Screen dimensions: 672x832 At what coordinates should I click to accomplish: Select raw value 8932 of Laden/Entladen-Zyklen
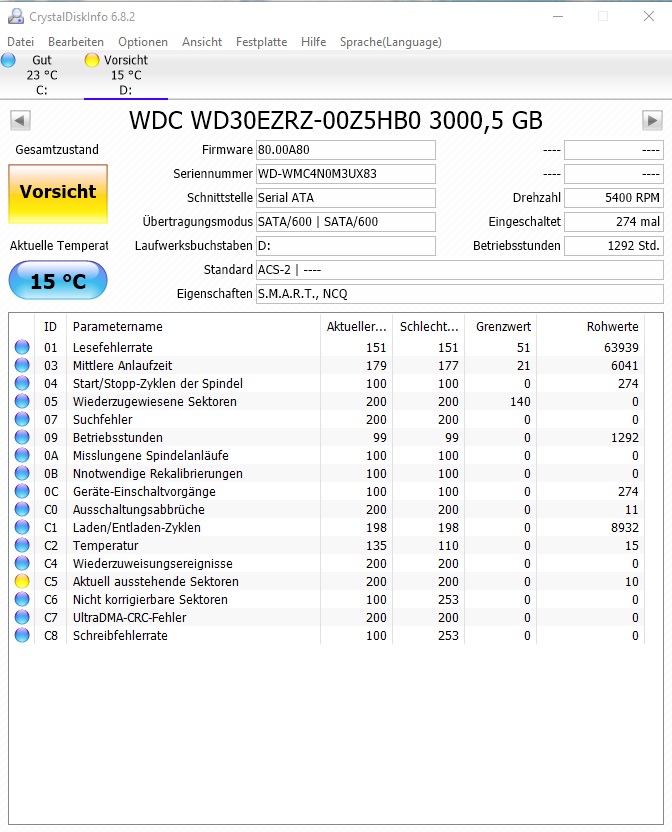click(625, 527)
